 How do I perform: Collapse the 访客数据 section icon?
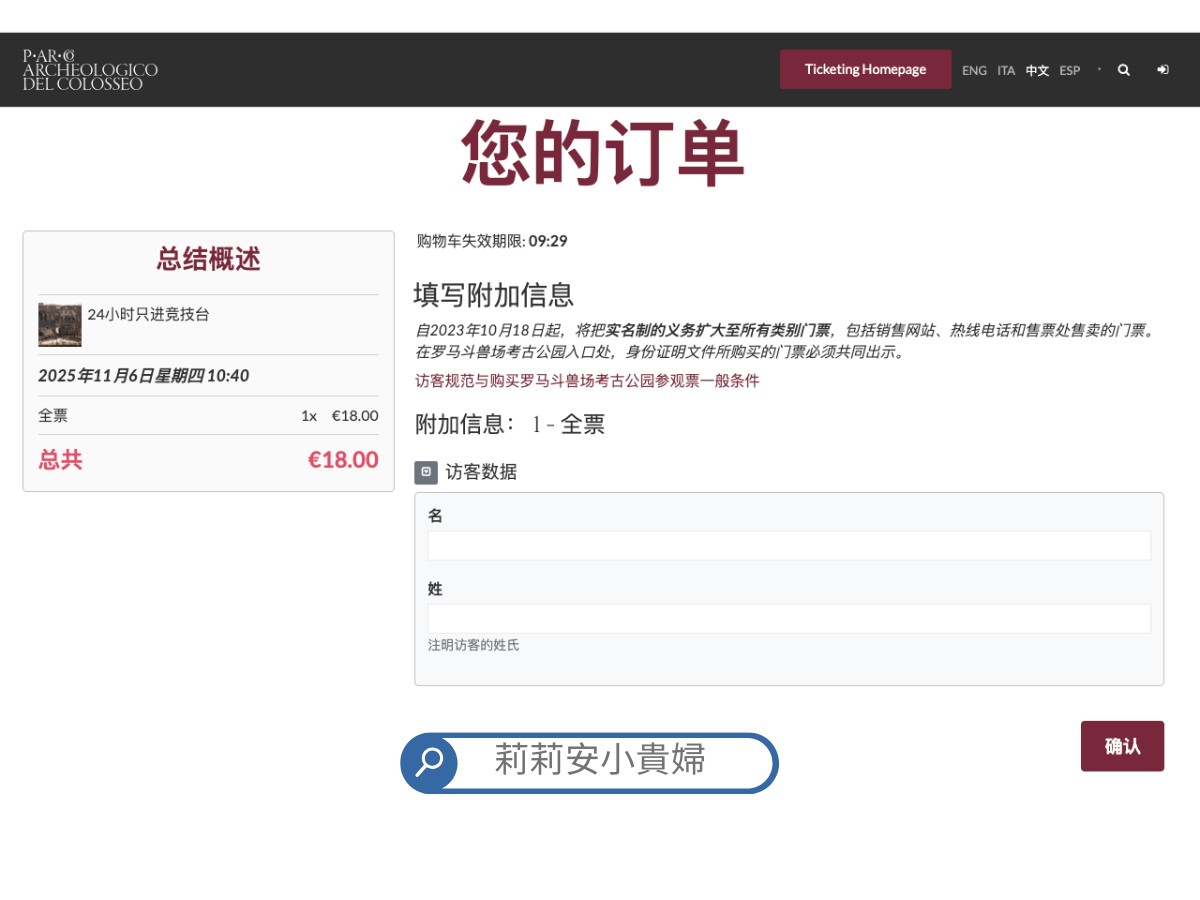tap(426, 472)
